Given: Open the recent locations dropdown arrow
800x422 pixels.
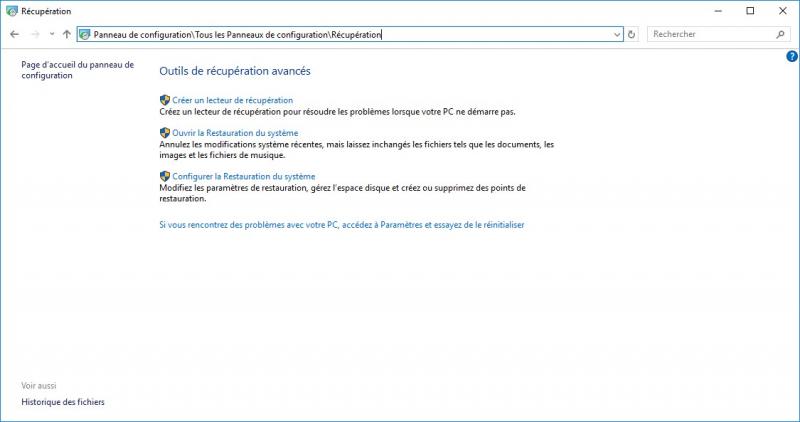Looking at the screenshot, I should [52, 34].
